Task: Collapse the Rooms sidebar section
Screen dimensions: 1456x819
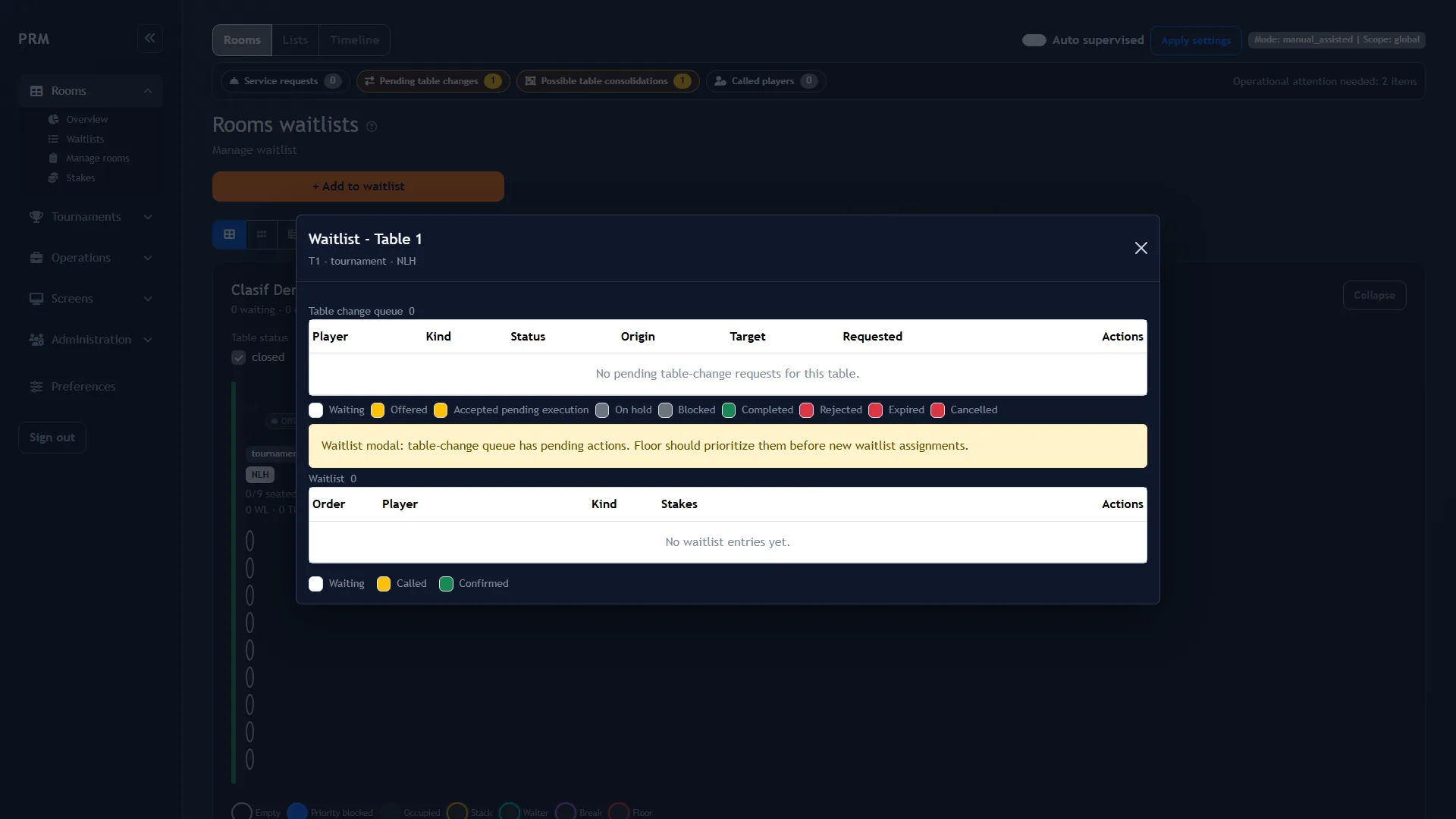Action: [x=148, y=91]
